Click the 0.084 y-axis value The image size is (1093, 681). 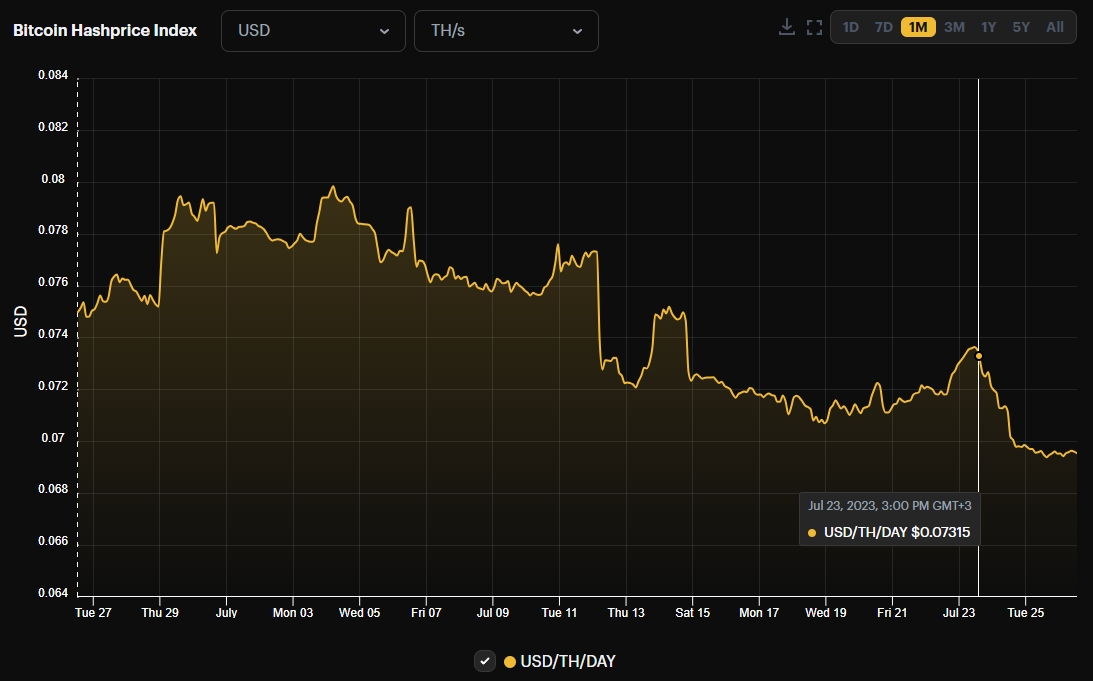pyautogui.click(x=53, y=75)
